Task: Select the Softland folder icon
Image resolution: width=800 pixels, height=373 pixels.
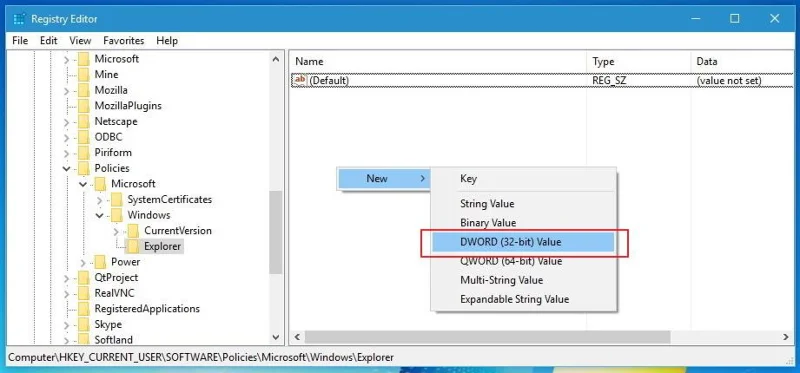Action: (83, 339)
